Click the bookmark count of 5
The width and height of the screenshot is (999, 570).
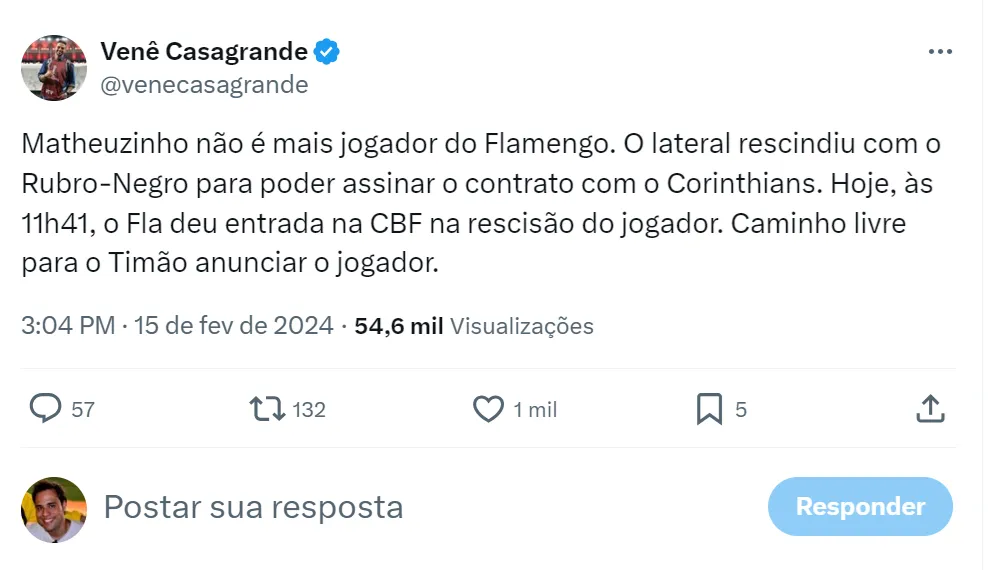[x=741, y=410]
